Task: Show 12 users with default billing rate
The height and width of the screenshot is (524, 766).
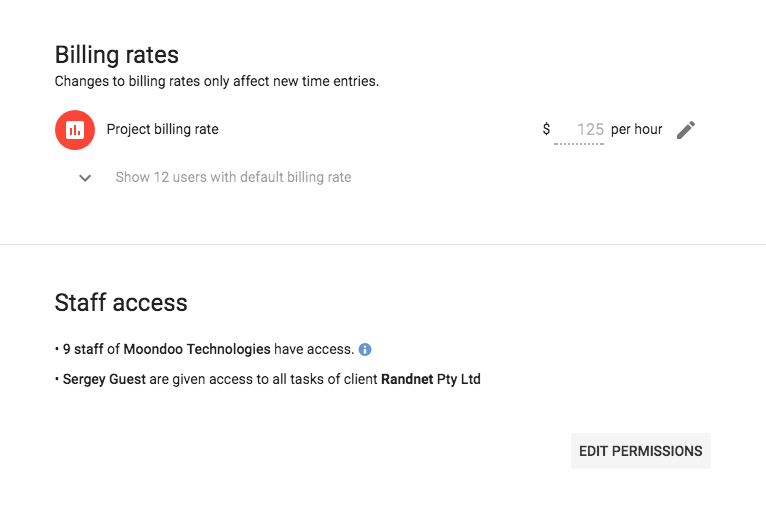Action: pos(233,177)
